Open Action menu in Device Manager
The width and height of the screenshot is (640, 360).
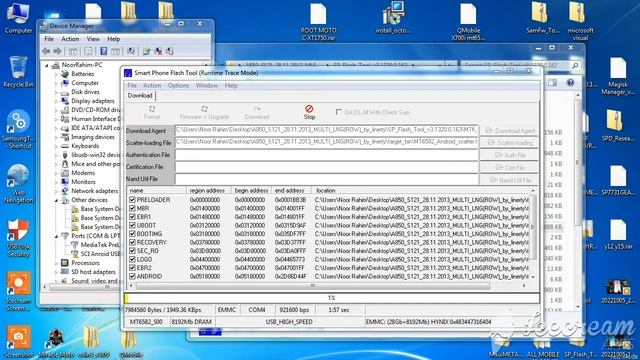click(70, 39)
